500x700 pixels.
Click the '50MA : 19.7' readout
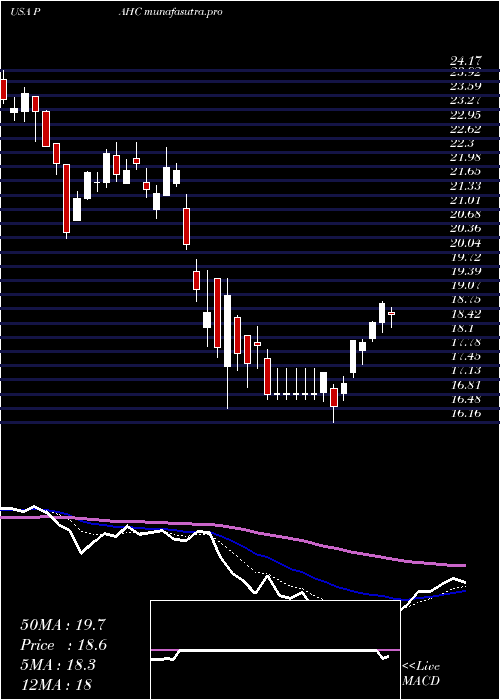63,625
